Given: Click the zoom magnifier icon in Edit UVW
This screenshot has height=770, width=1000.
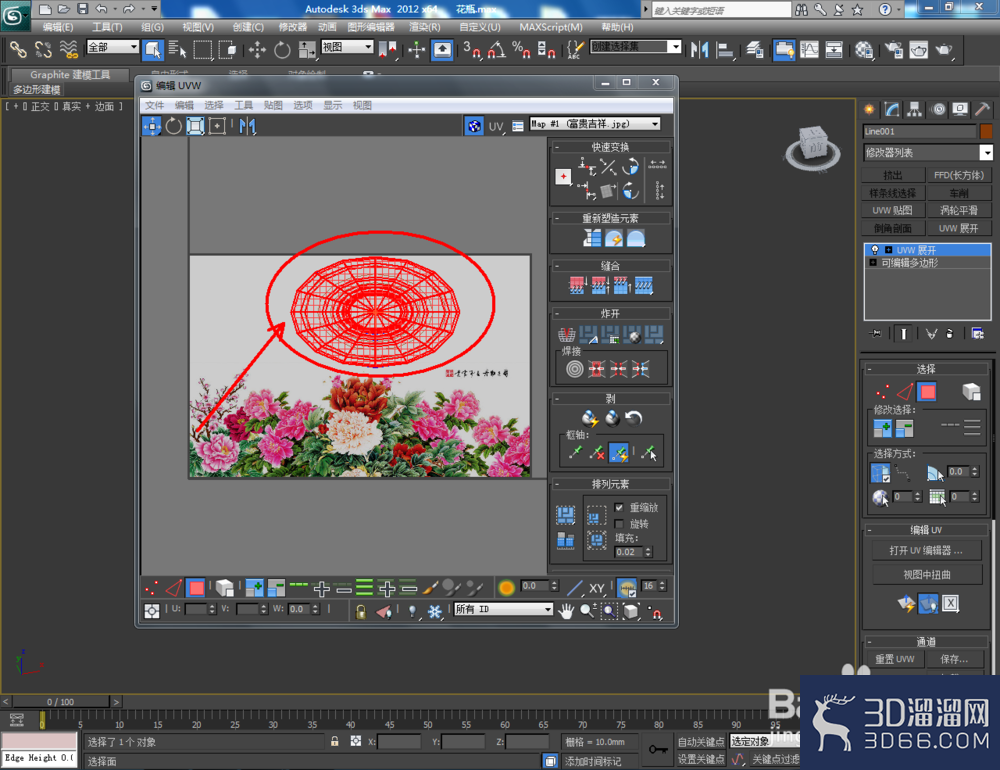Looking at the screenshot, I should [587, 611].
